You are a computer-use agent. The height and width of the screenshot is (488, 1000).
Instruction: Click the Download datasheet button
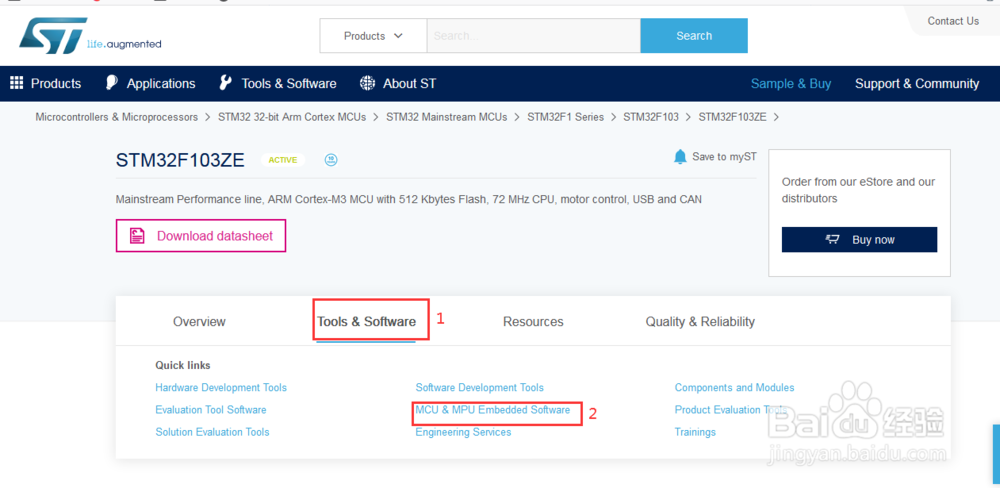(201, 236)
